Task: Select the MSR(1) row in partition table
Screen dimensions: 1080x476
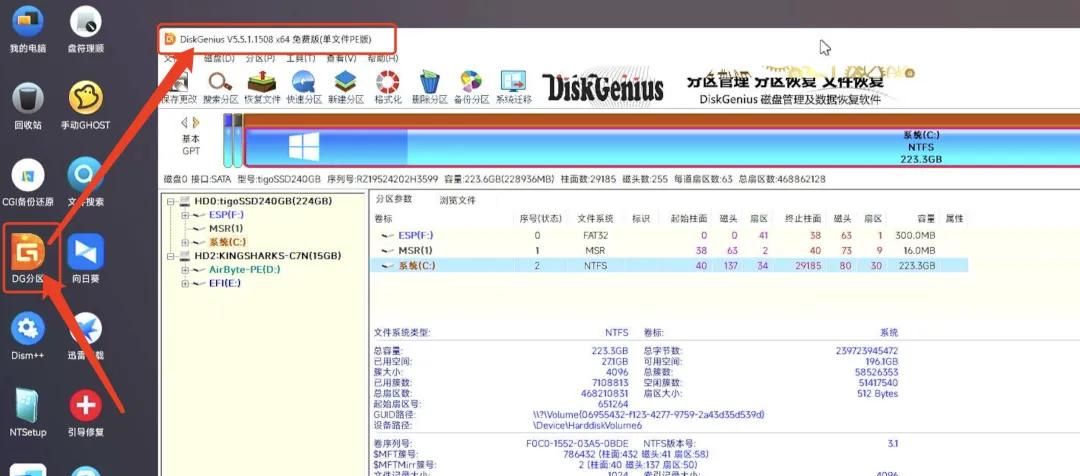Action: click(669, 251)
